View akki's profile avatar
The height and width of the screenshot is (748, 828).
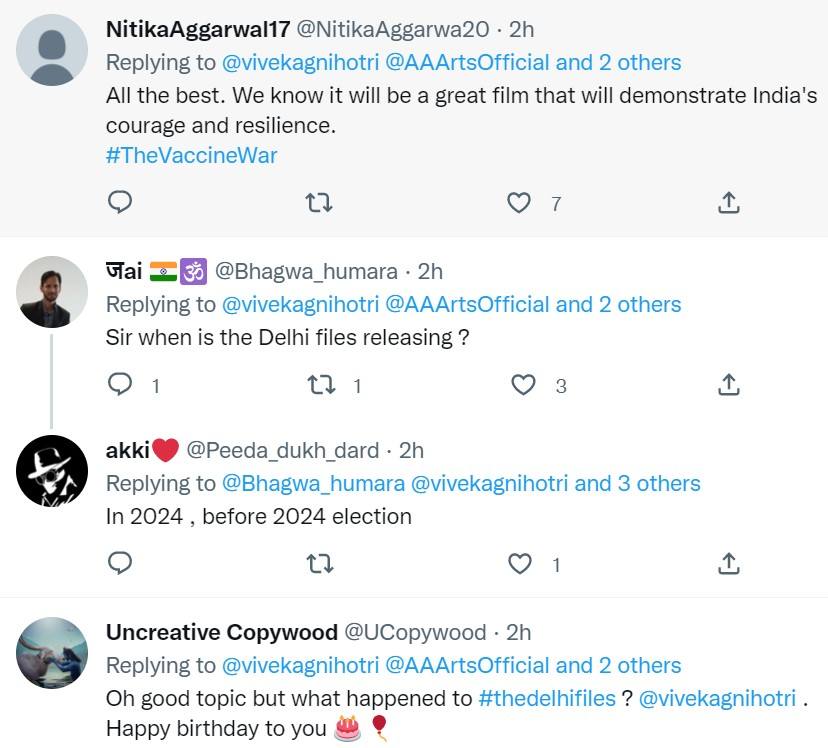(x=52, y=471)
